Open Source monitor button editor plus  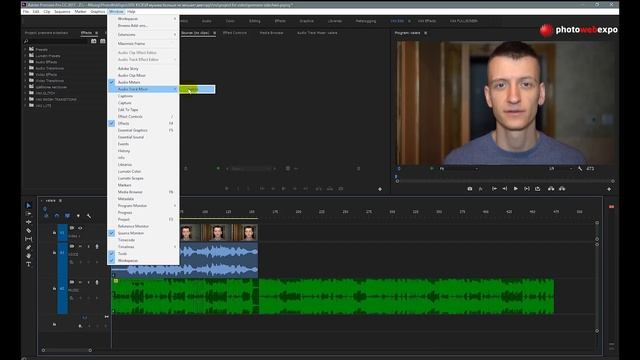(380, 189)
